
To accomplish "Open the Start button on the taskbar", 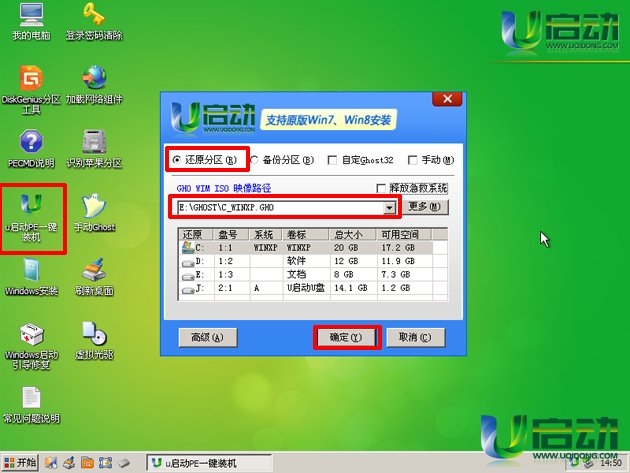I will click(20, 463).
